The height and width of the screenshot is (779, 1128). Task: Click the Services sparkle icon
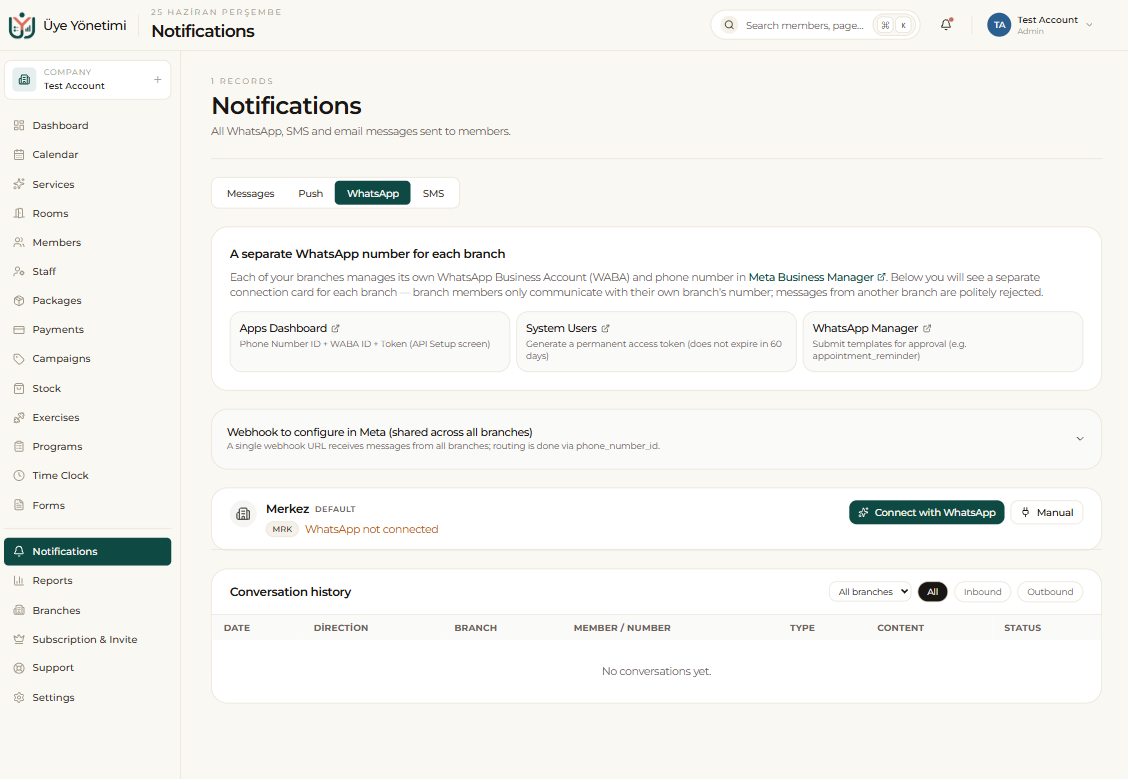19,184
